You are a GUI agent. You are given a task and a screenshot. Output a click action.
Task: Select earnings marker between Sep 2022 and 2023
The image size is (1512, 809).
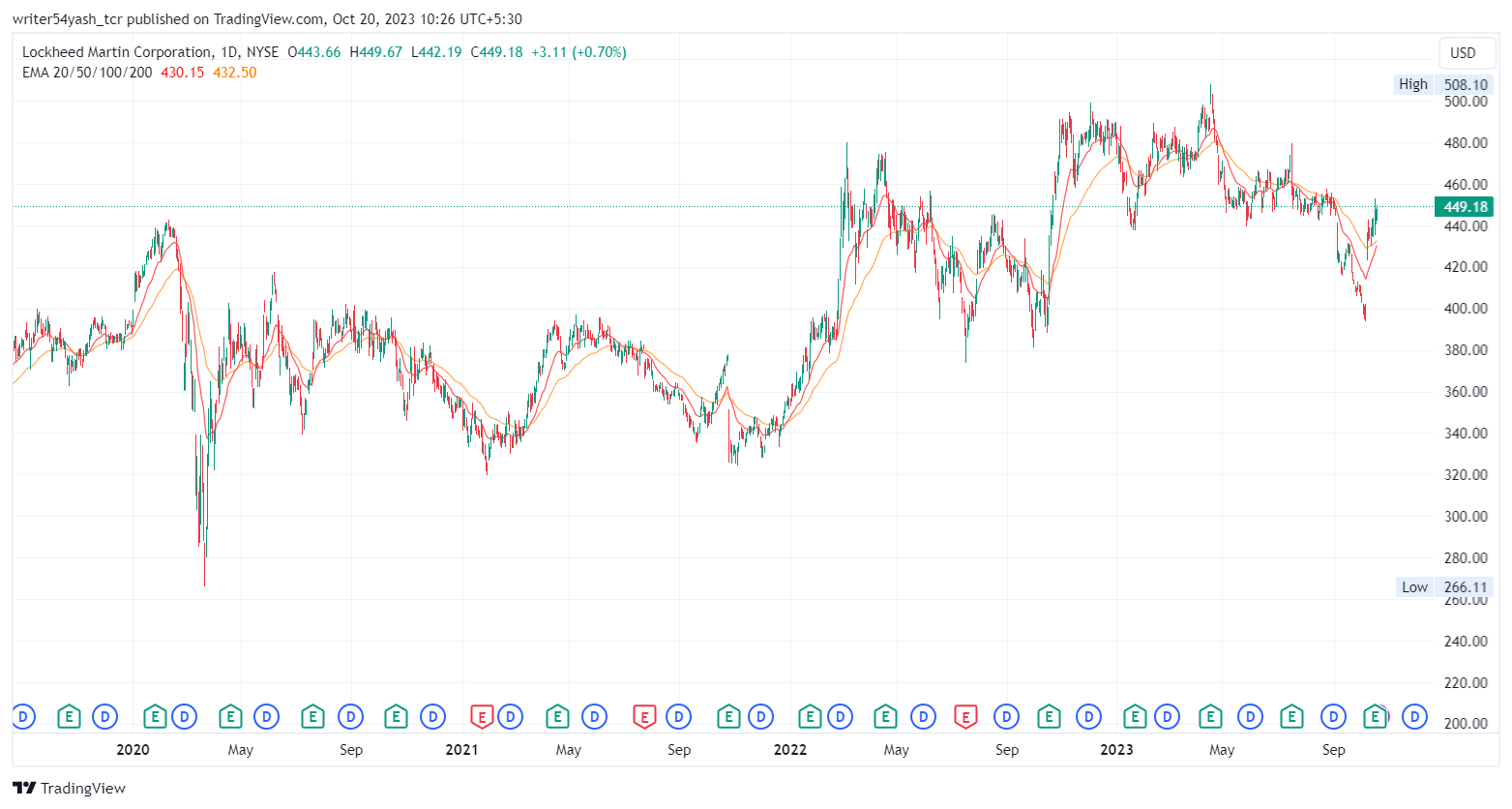[1048, 717]
